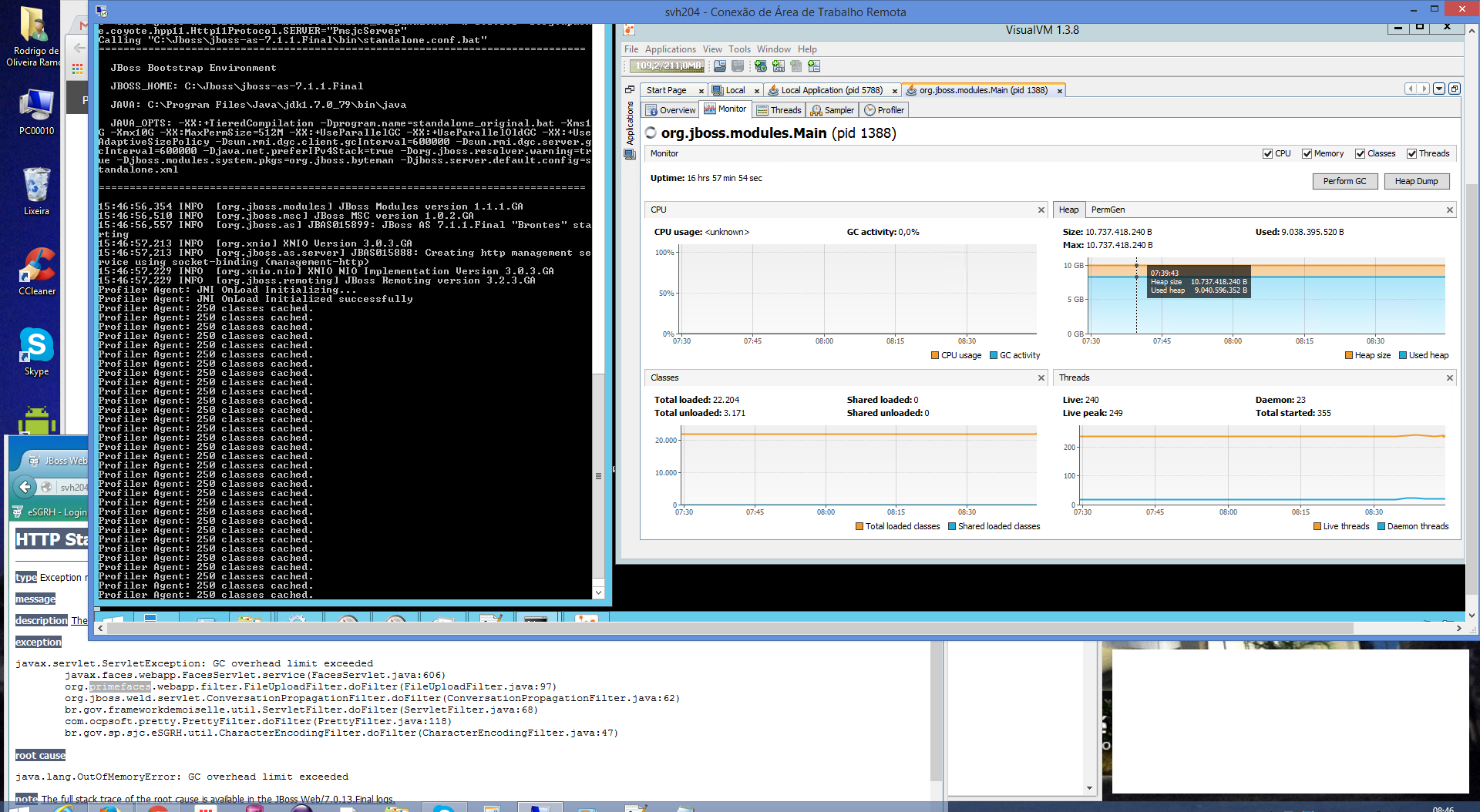
Task: Click the maximize tab window icon
Action: 1455,89
